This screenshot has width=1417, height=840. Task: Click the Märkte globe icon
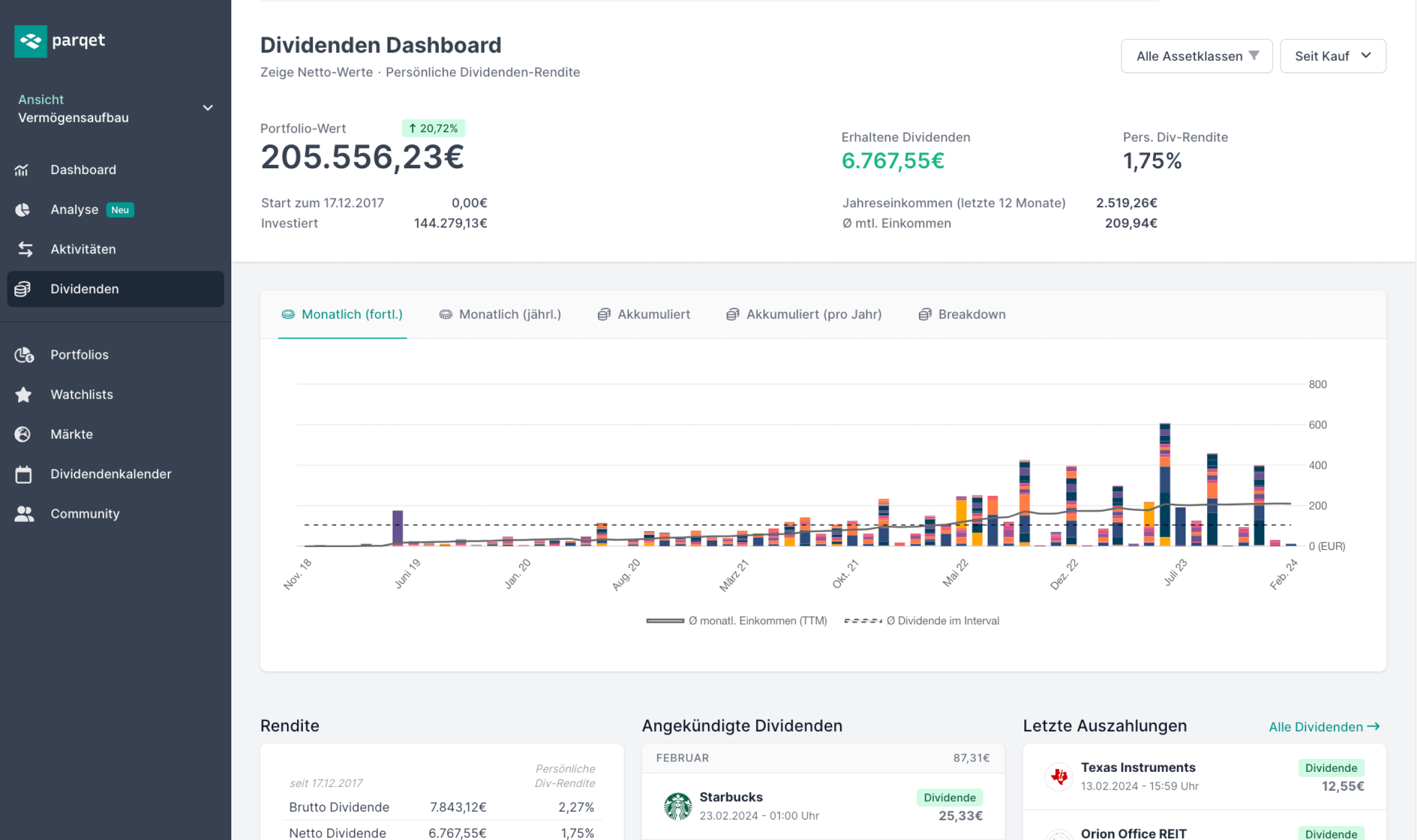pyautogui.click(x=23, y=434)
